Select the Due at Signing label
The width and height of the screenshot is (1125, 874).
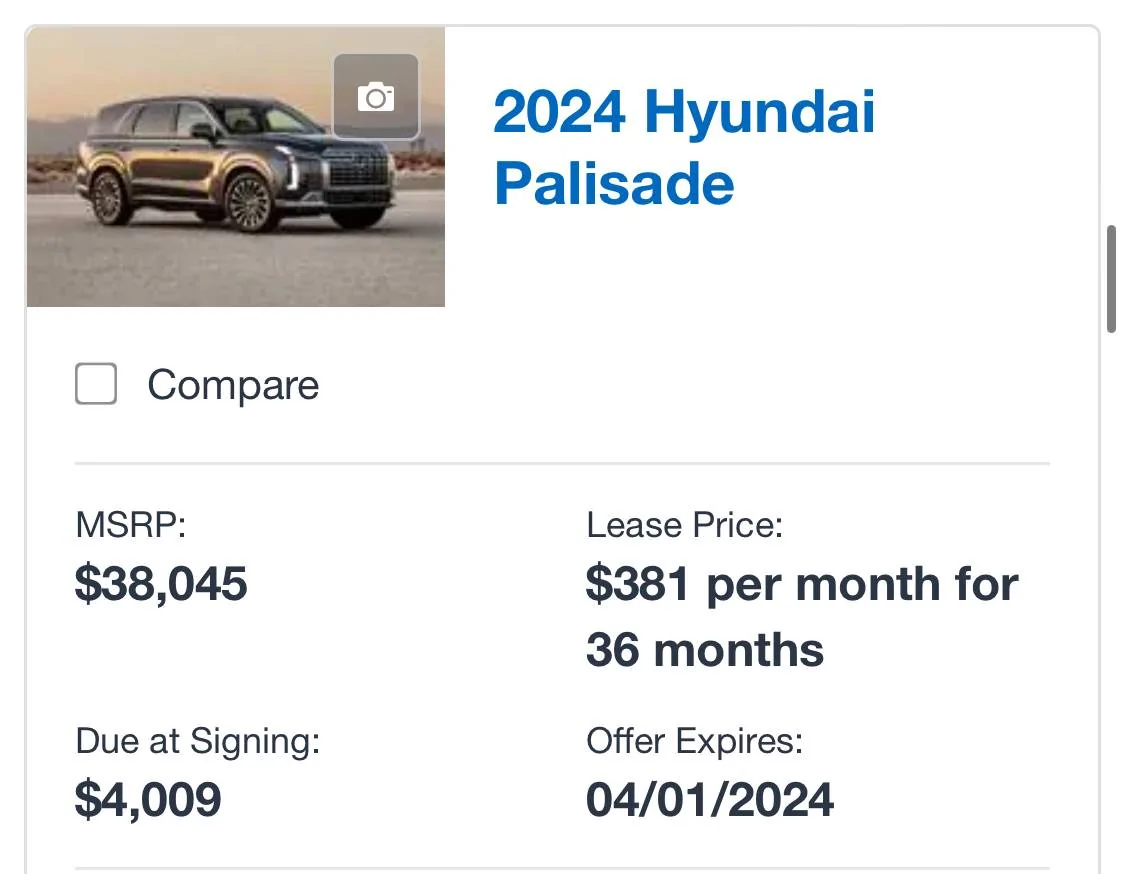197,741
